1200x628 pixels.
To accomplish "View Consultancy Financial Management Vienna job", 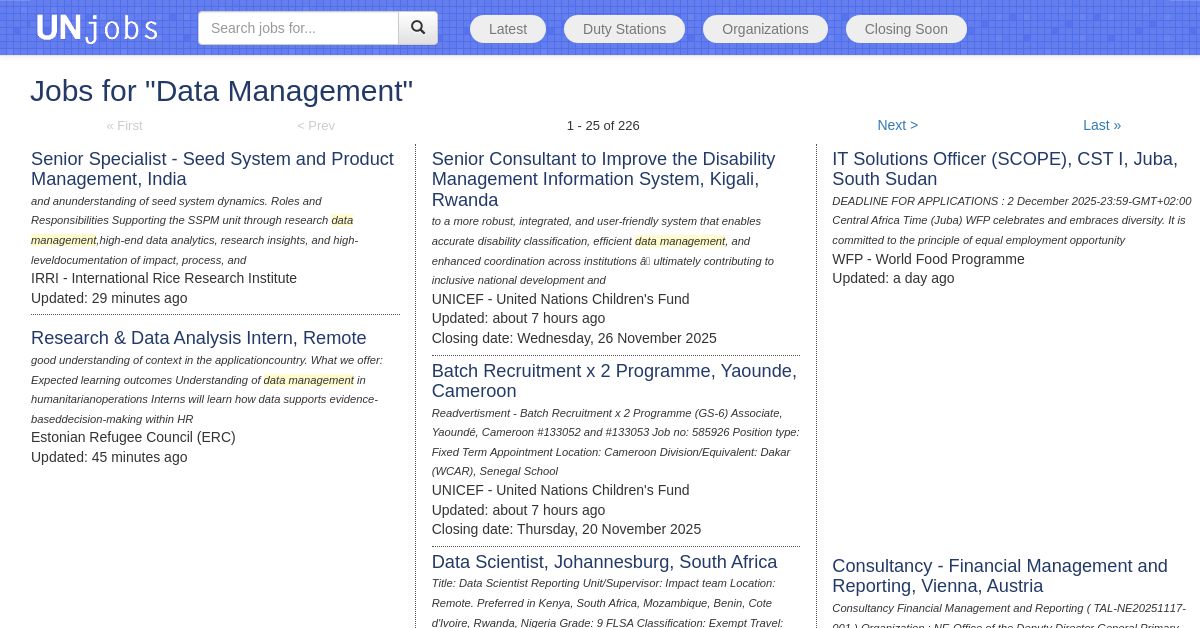I will [x=999, y=576].
